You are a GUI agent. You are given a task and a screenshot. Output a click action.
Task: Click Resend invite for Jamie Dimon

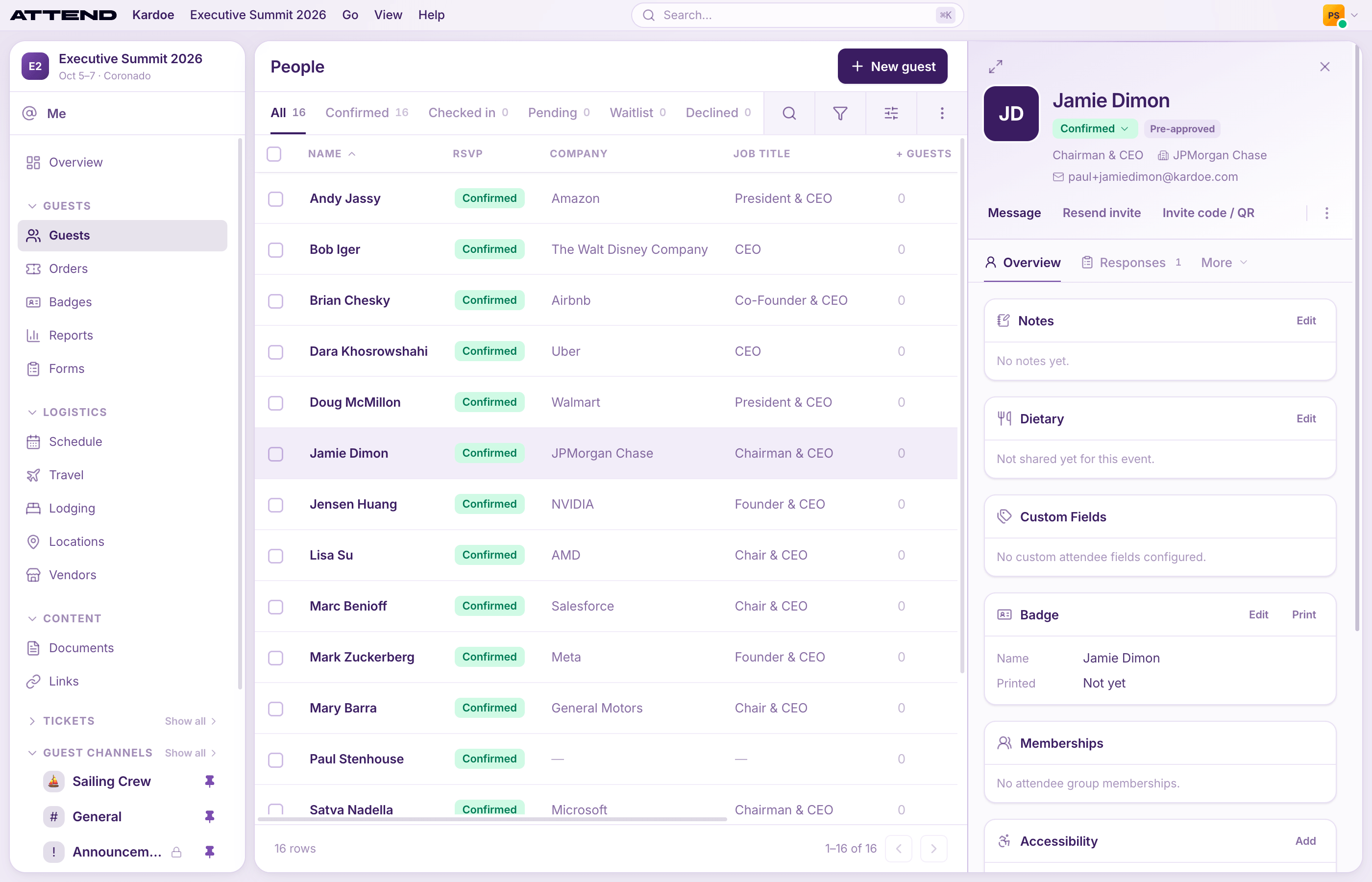point(1101,213)
